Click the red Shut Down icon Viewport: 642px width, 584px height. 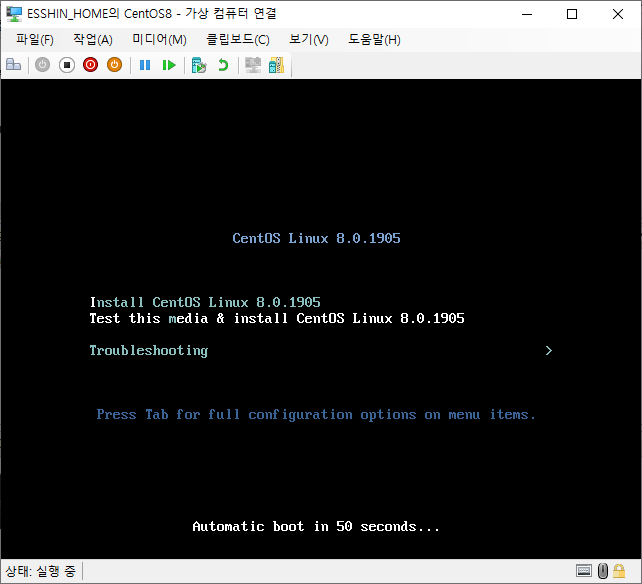[x=90, y=65]
